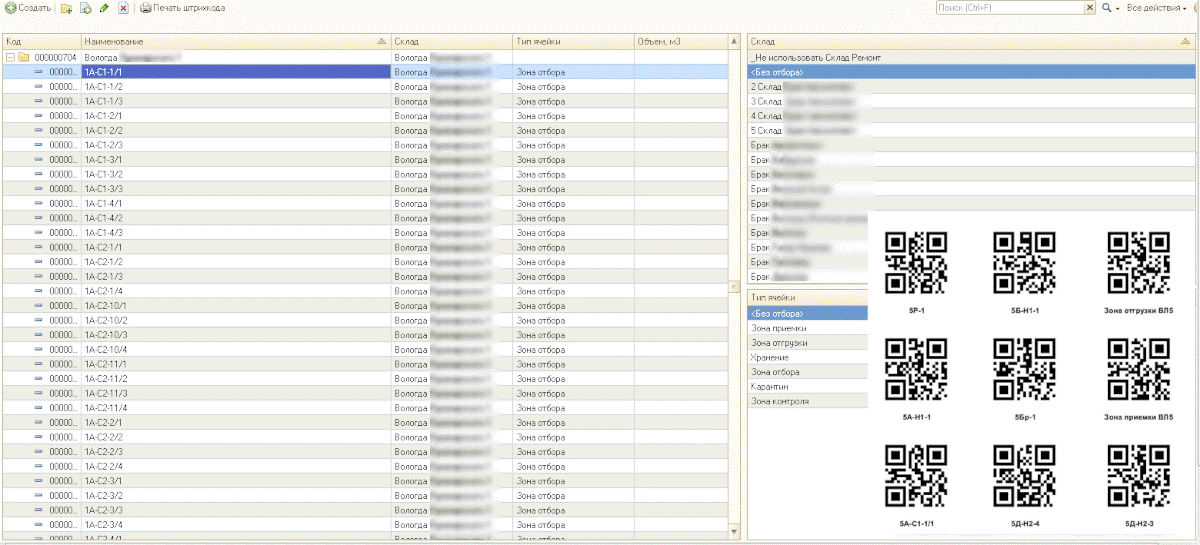Click the QR code labeled 5Д-Н2-3
1200x545 pixels.
click(x=1139, y=475)
